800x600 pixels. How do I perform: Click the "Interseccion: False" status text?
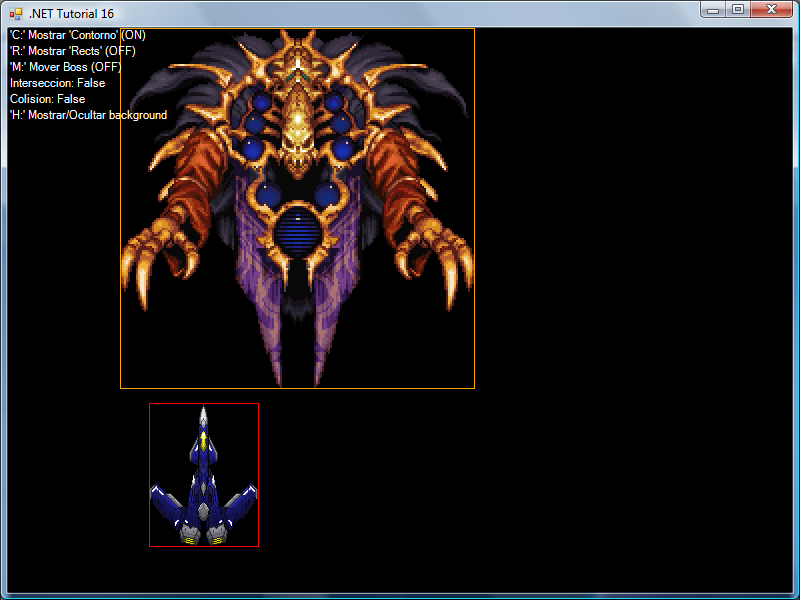click(x=58, y=83)
